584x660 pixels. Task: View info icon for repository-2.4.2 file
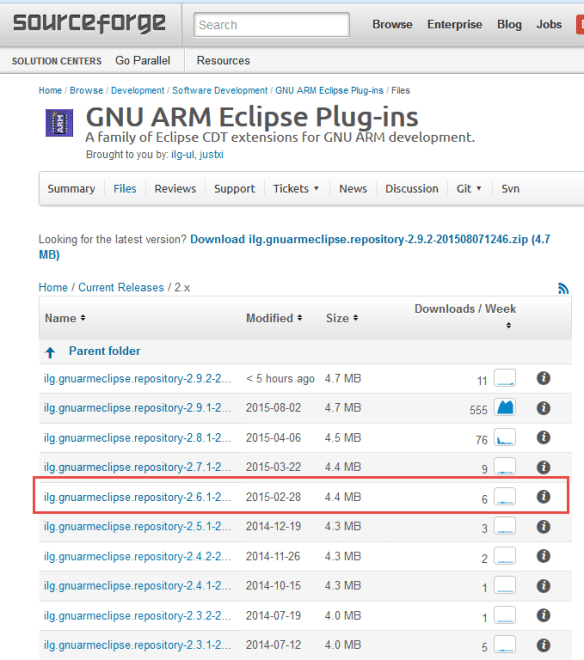pyautogui.click(x=544, y=556)
